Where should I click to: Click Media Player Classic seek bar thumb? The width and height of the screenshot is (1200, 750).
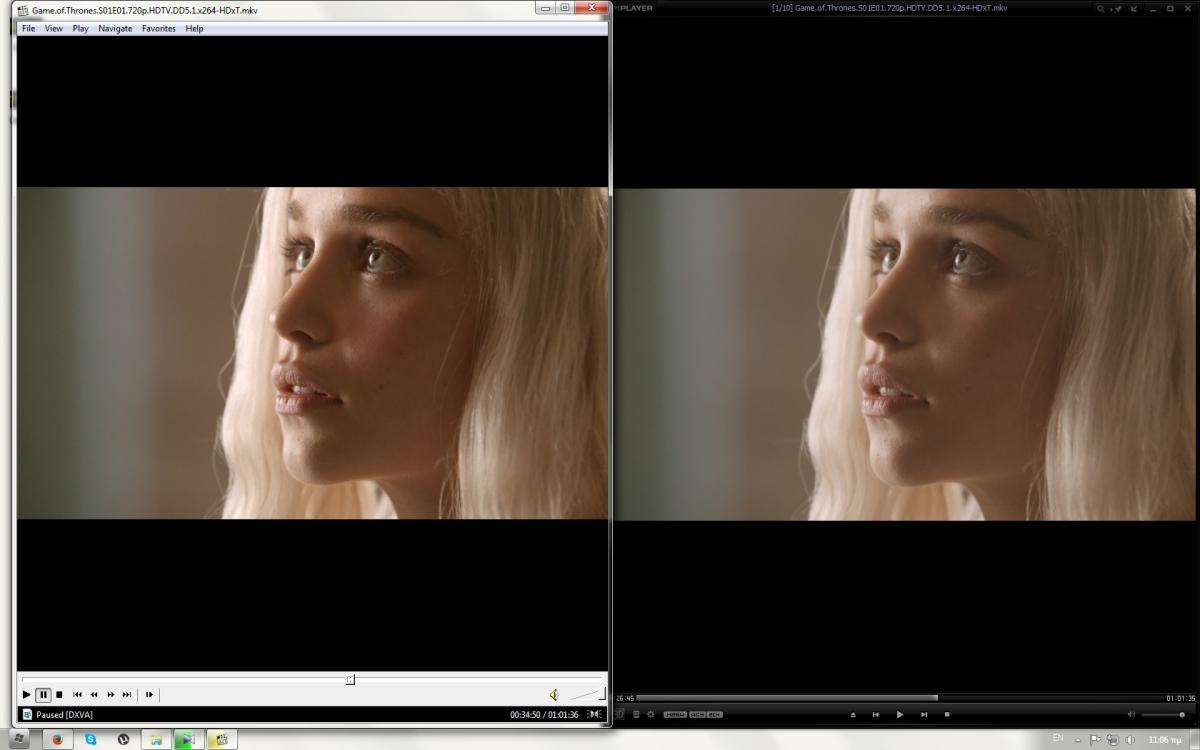coord(350,679)
